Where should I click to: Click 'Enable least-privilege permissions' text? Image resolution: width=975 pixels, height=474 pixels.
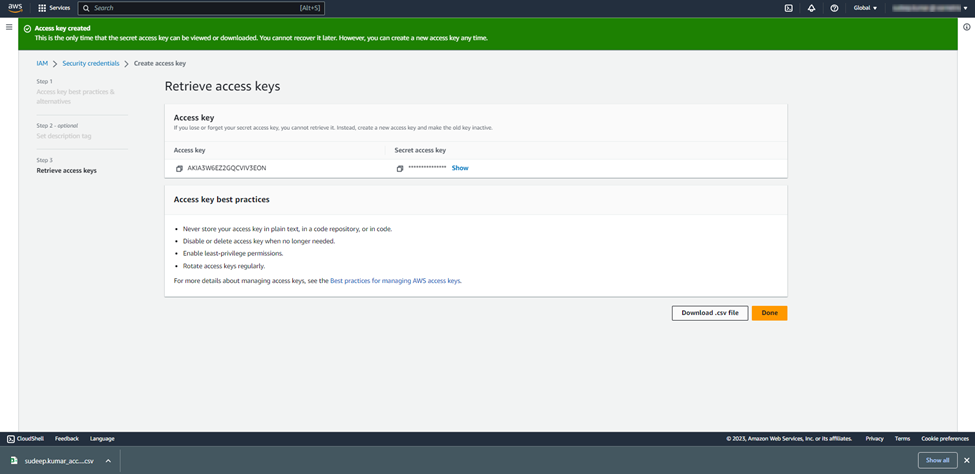233,254
